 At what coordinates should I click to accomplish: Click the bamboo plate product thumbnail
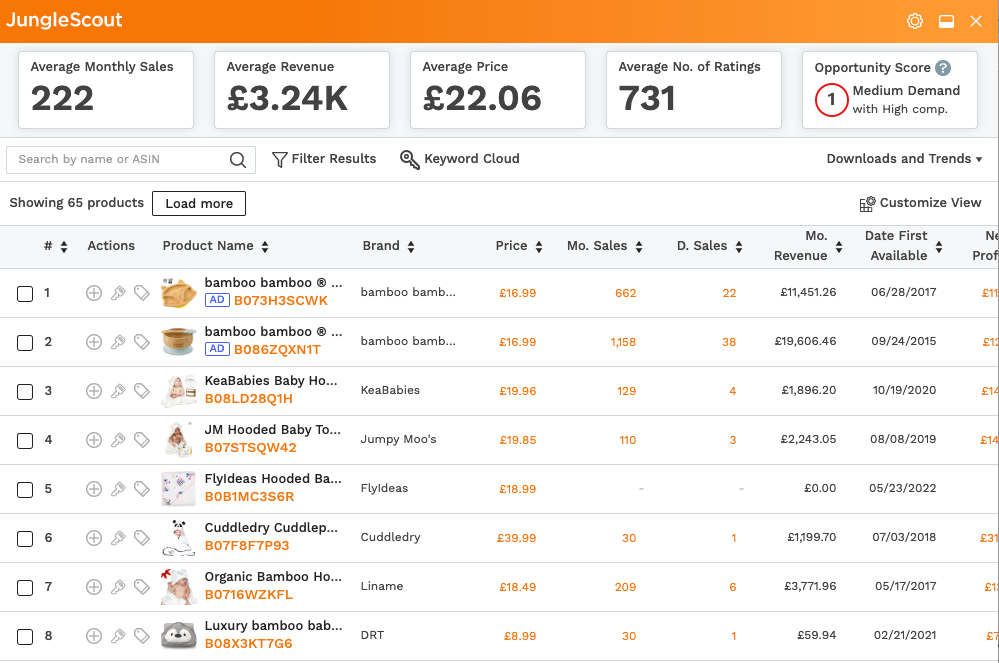(x=179, y=293)
